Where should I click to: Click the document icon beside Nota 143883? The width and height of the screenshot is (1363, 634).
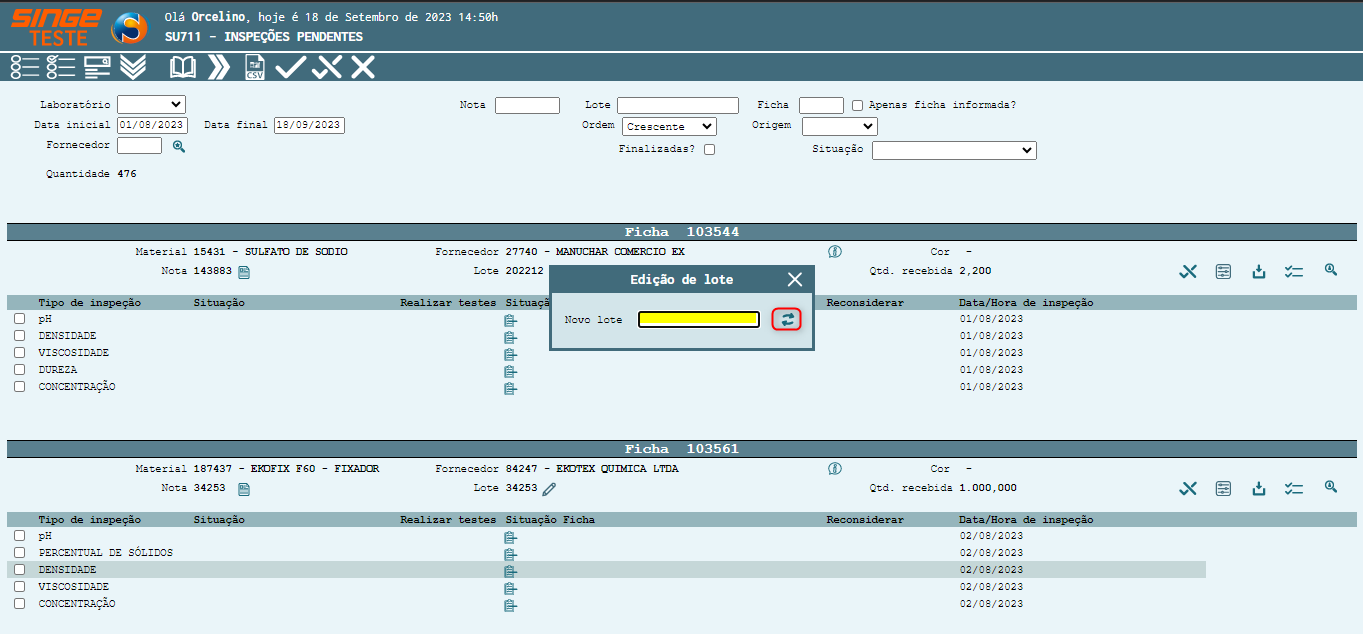click(244, 272)
